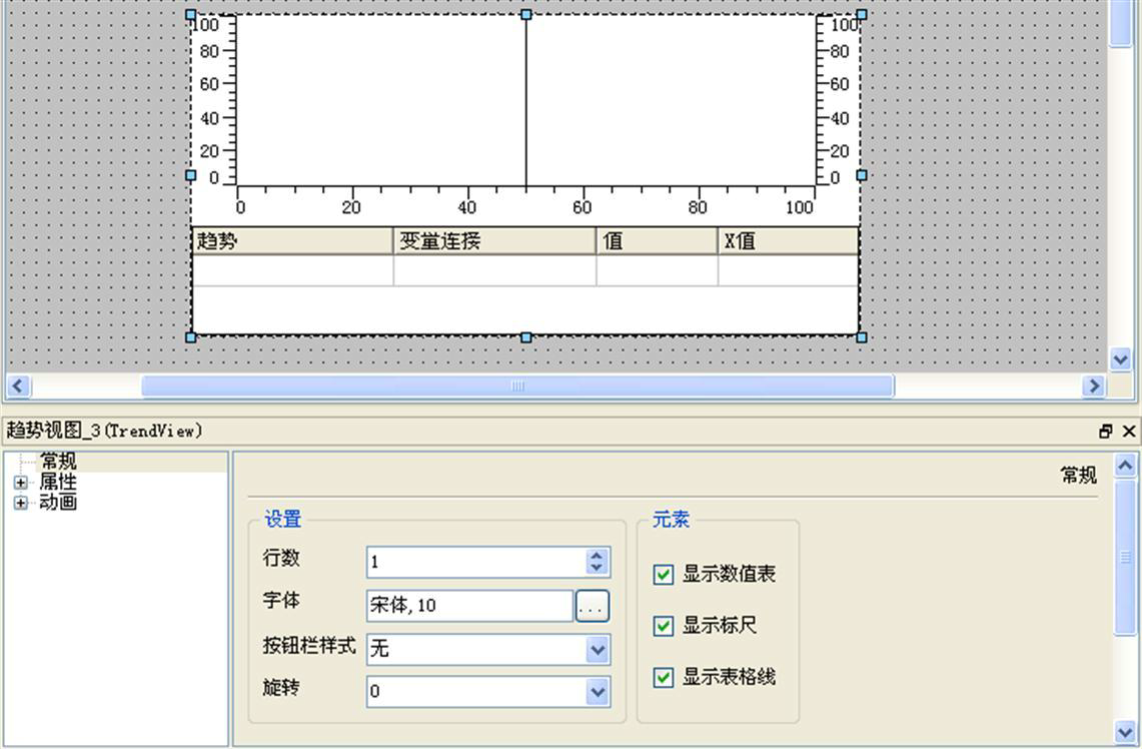Click the top-left corner handle of trend view

tap(191, 15)
